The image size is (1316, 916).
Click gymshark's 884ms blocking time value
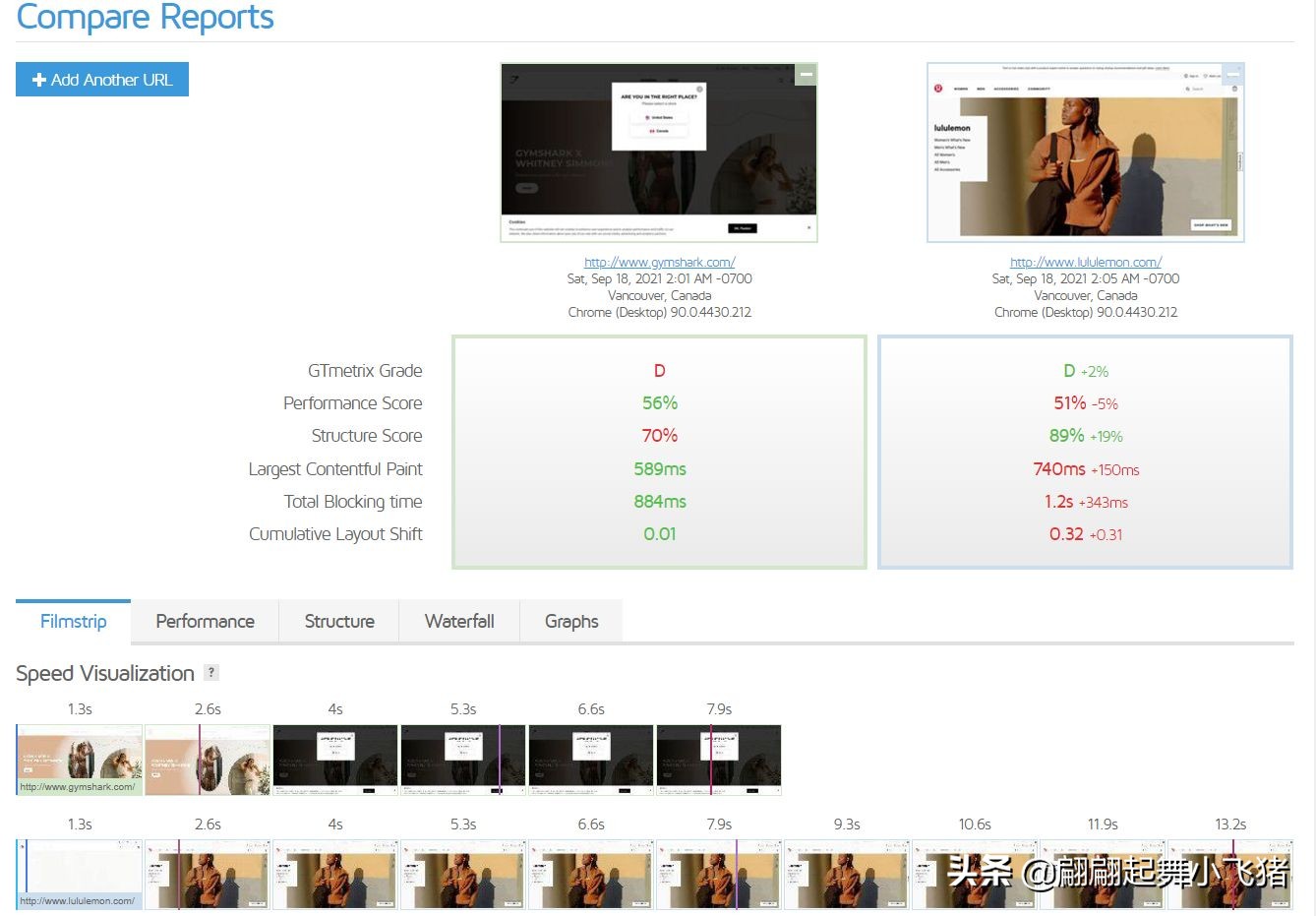(660, 502)
